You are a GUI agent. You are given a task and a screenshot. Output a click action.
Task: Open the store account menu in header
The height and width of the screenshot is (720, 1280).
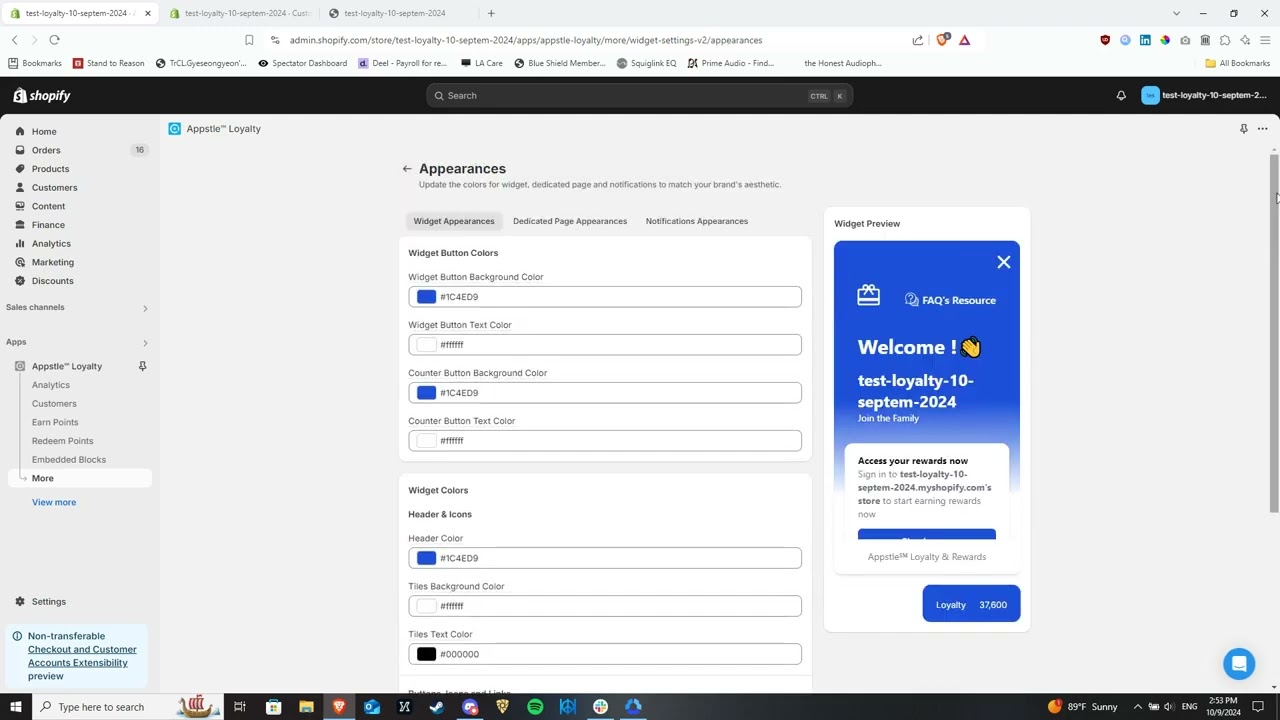point(1205,96)
